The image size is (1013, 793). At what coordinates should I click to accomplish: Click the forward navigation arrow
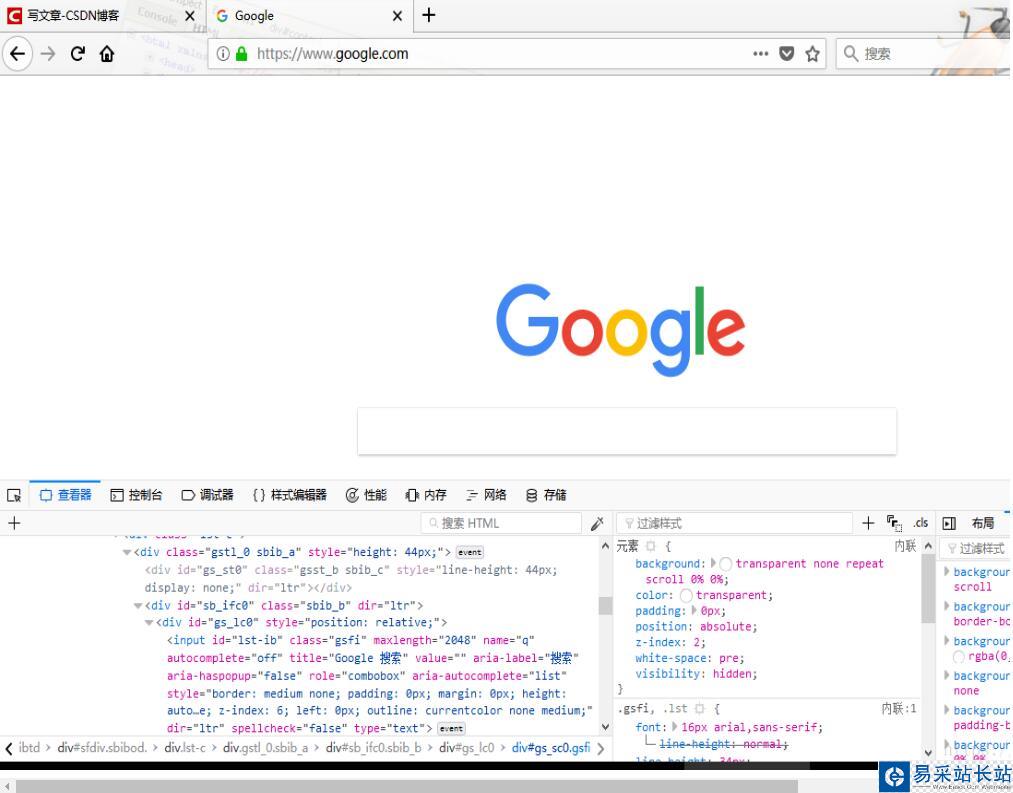click(48, 54)
